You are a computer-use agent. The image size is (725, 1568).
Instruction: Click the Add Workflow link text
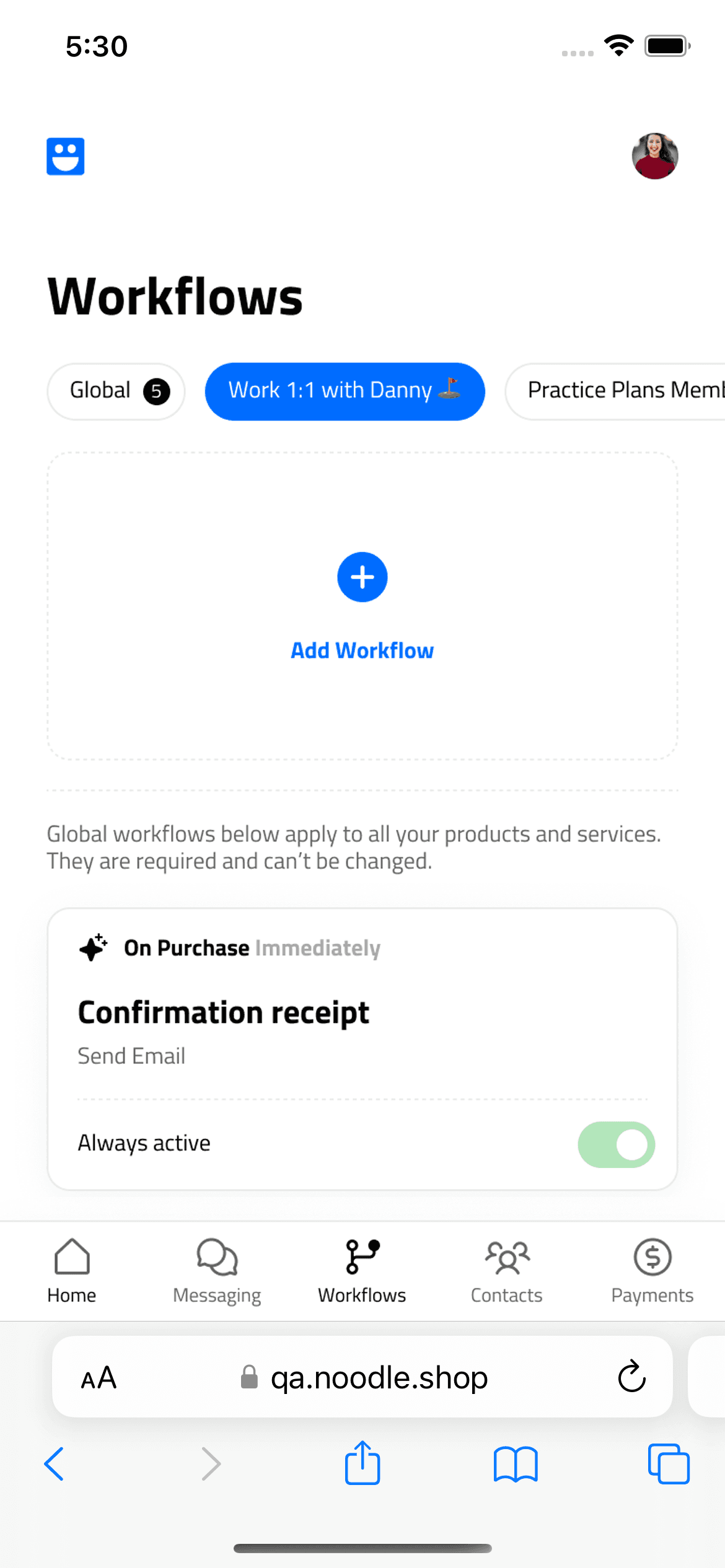click(362, 651)
